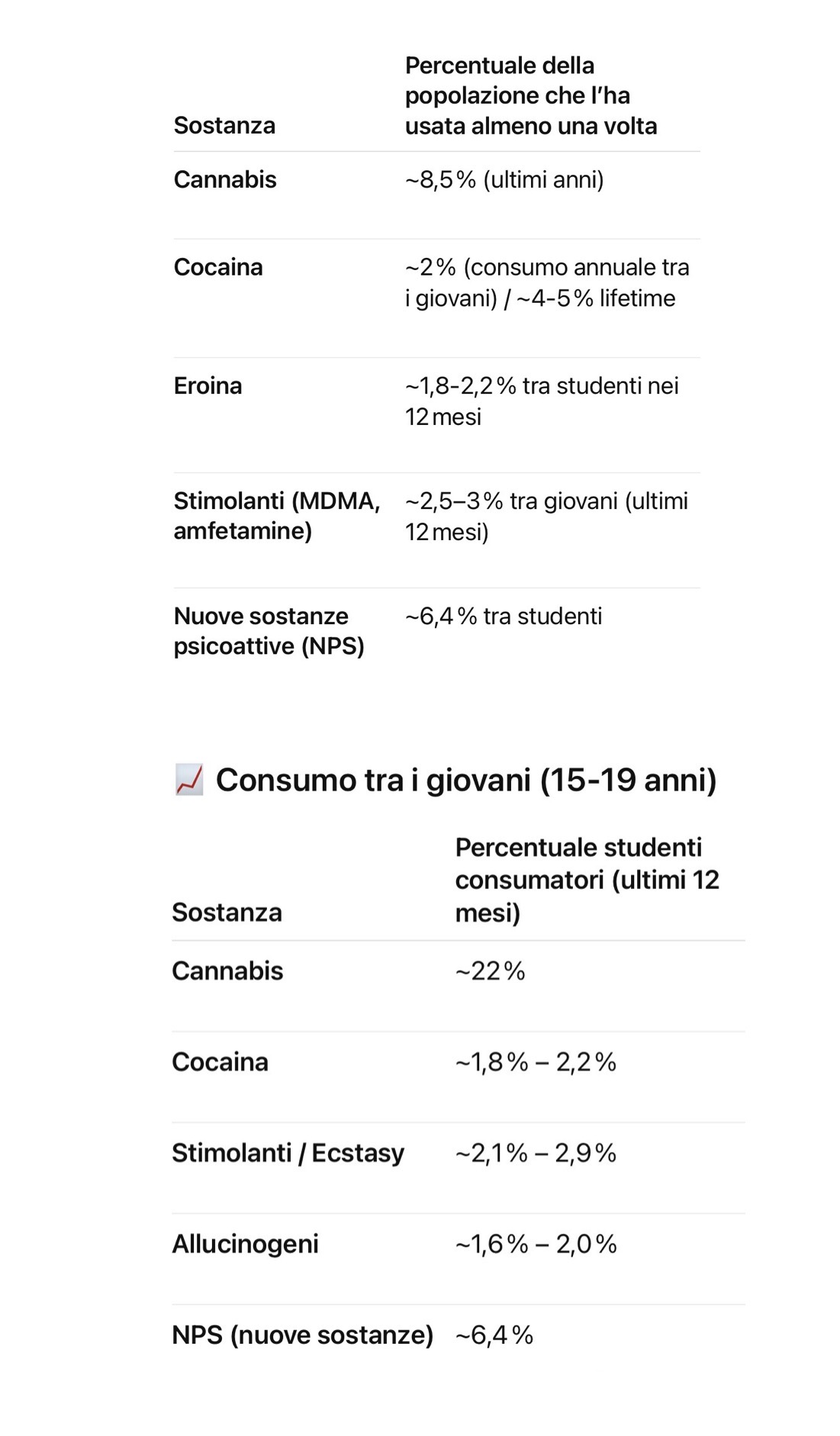The image size is (840, 1436).
Task: Select the 'Stimolanti / Ecstasy' row label
Action: pos(288,1152)
